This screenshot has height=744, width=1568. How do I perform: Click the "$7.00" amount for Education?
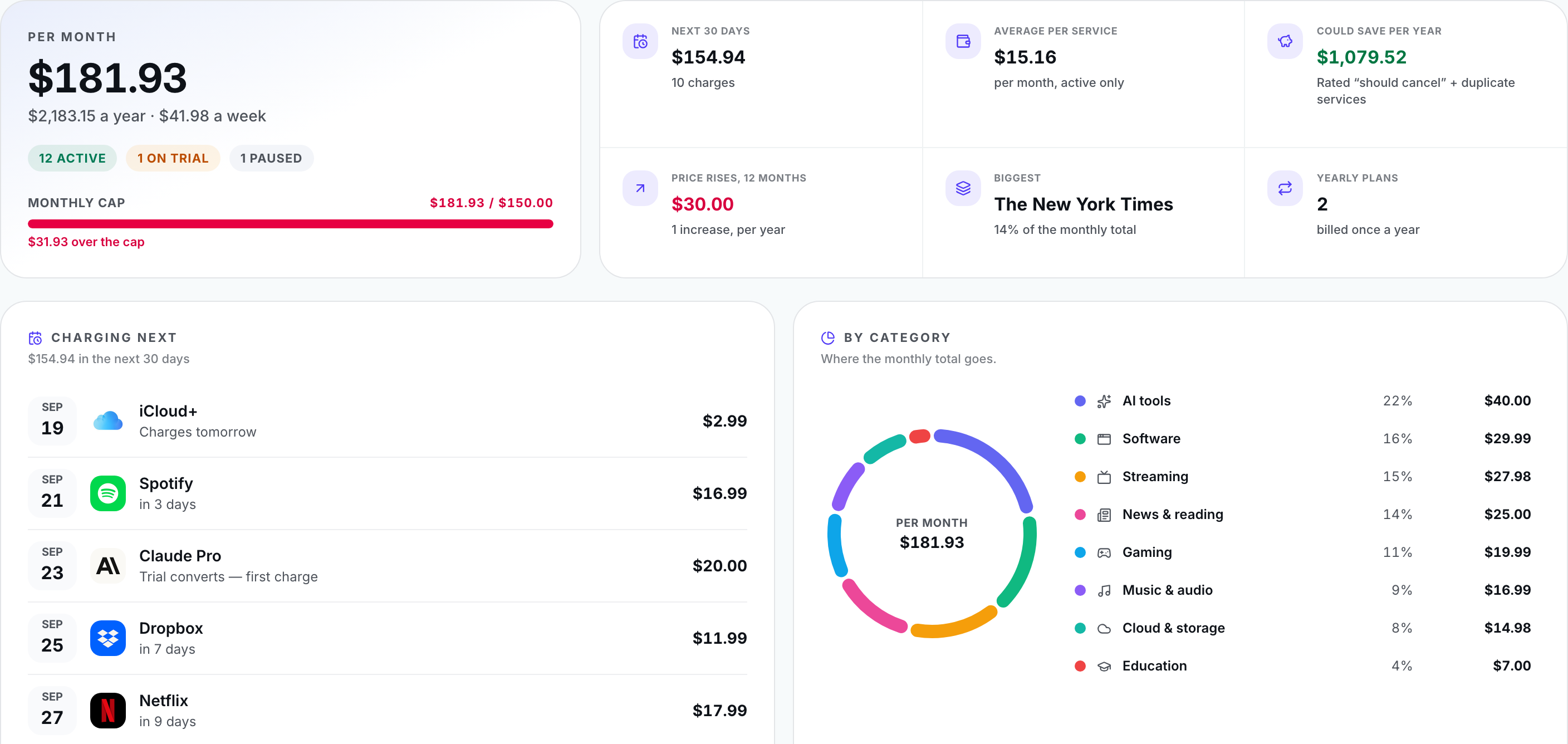[x=1511, y=665]
